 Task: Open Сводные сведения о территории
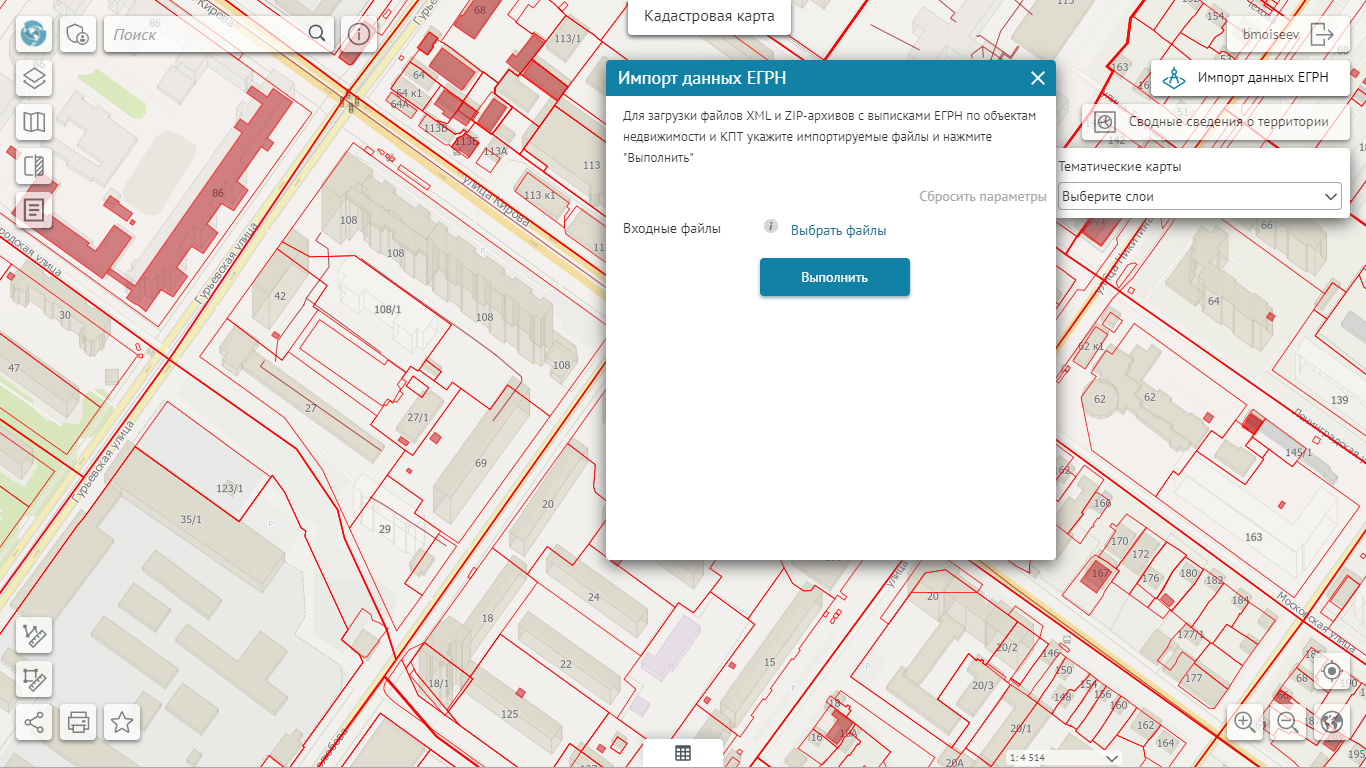pyautogui.click(x=1215, y=122)
